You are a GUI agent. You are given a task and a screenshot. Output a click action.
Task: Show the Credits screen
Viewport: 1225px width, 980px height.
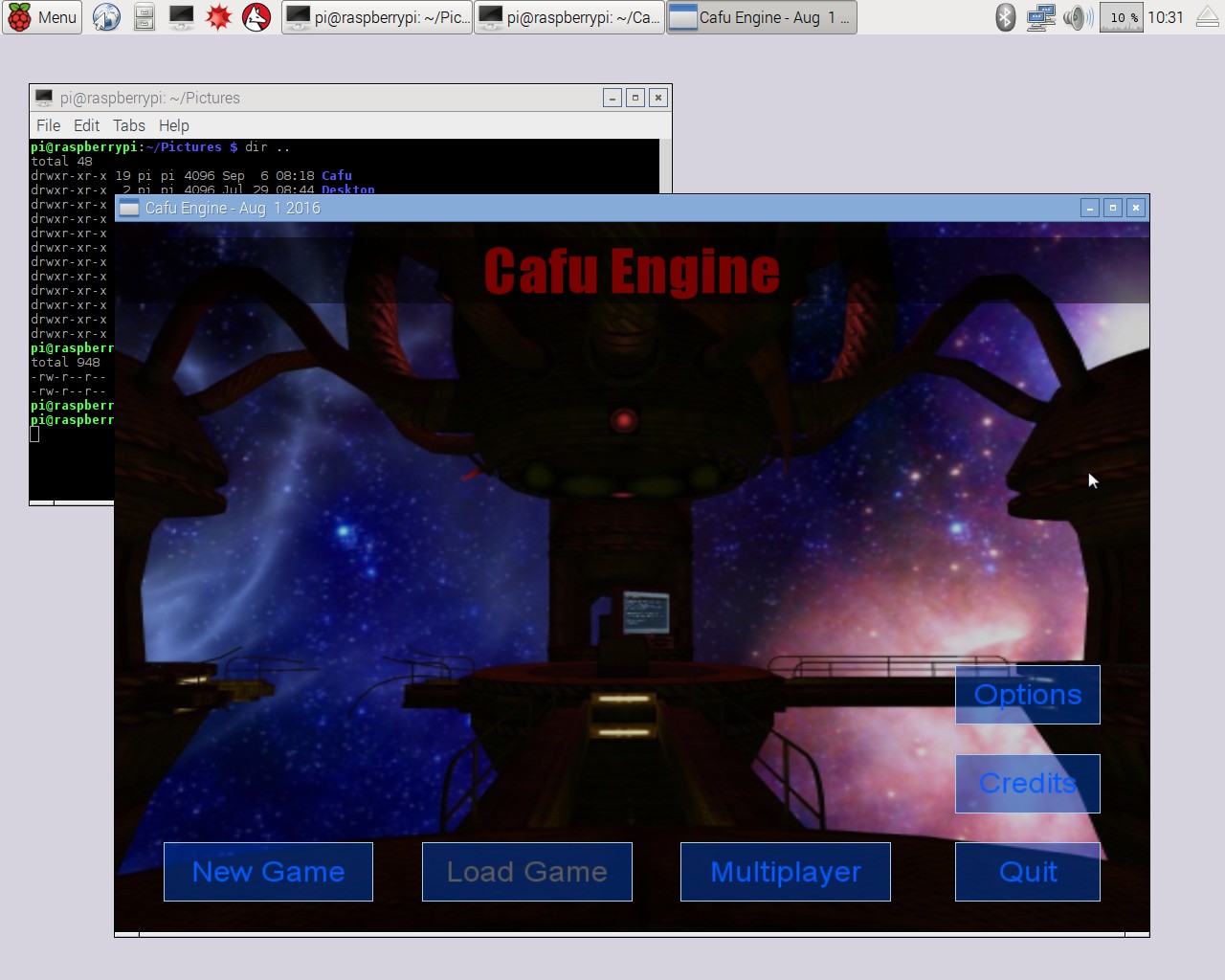click(x=1028, y=784)
